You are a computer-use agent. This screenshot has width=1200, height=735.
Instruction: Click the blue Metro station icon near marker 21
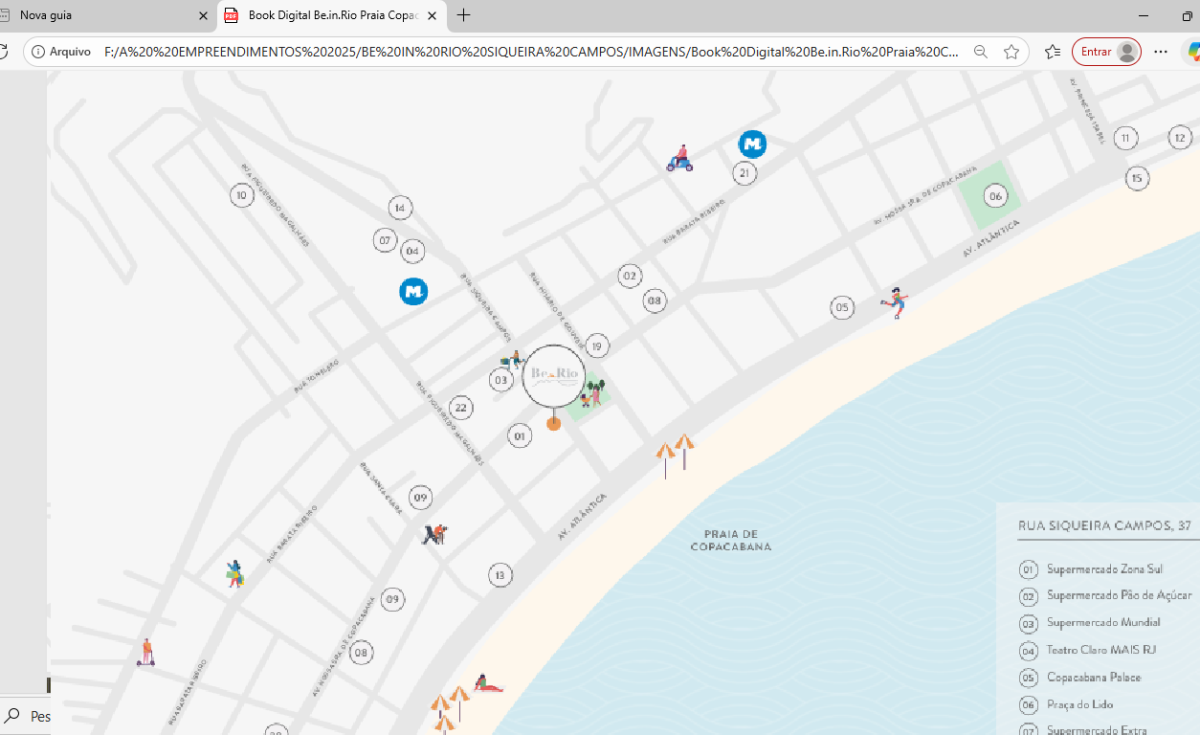[752, 144]
